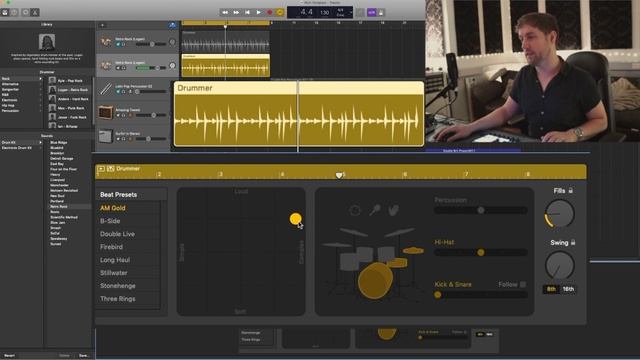
Task: Select the Motown Revisited drum kit
Action: pos(64,190)
